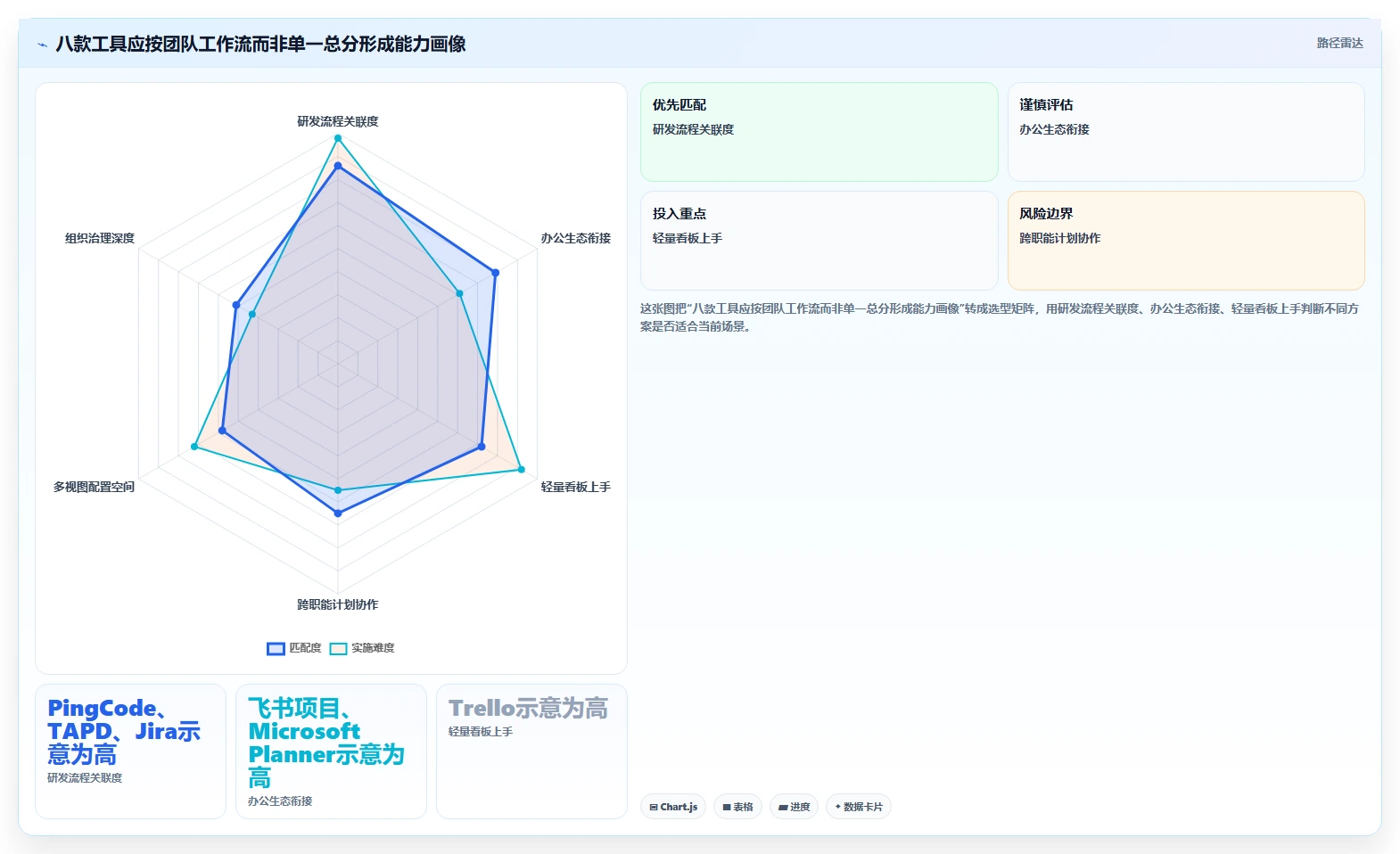Click 跨职能计划协作 text inside 风险边界 card

point(1059,238)
